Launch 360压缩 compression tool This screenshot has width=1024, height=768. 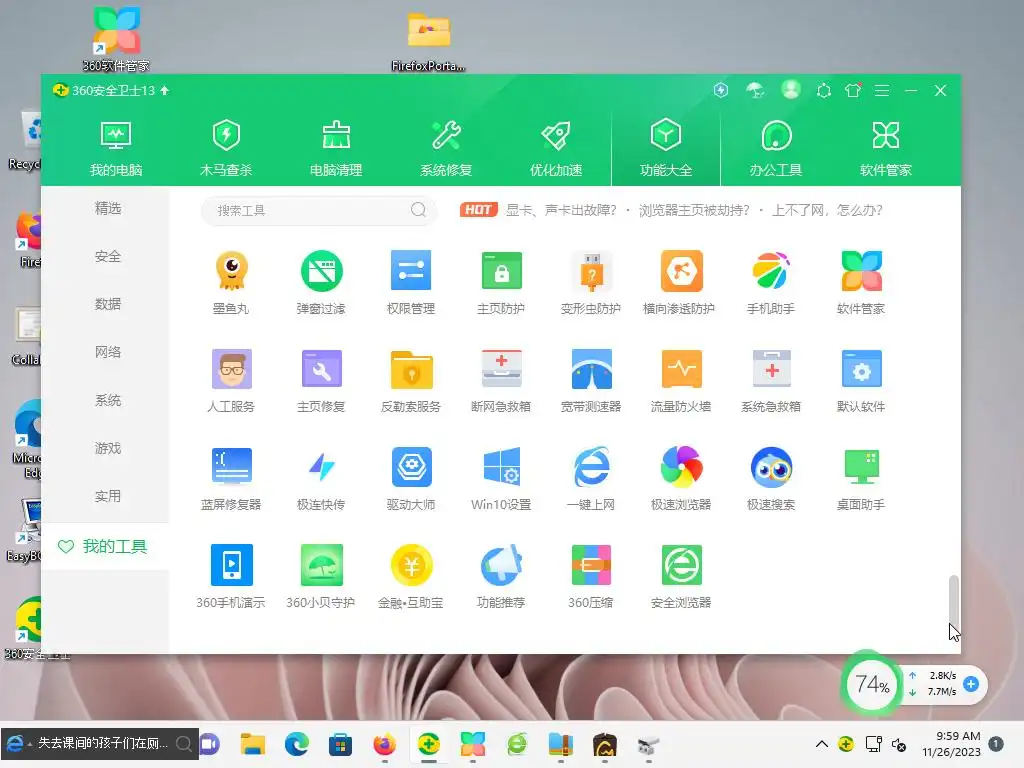(x=591, y=577)
